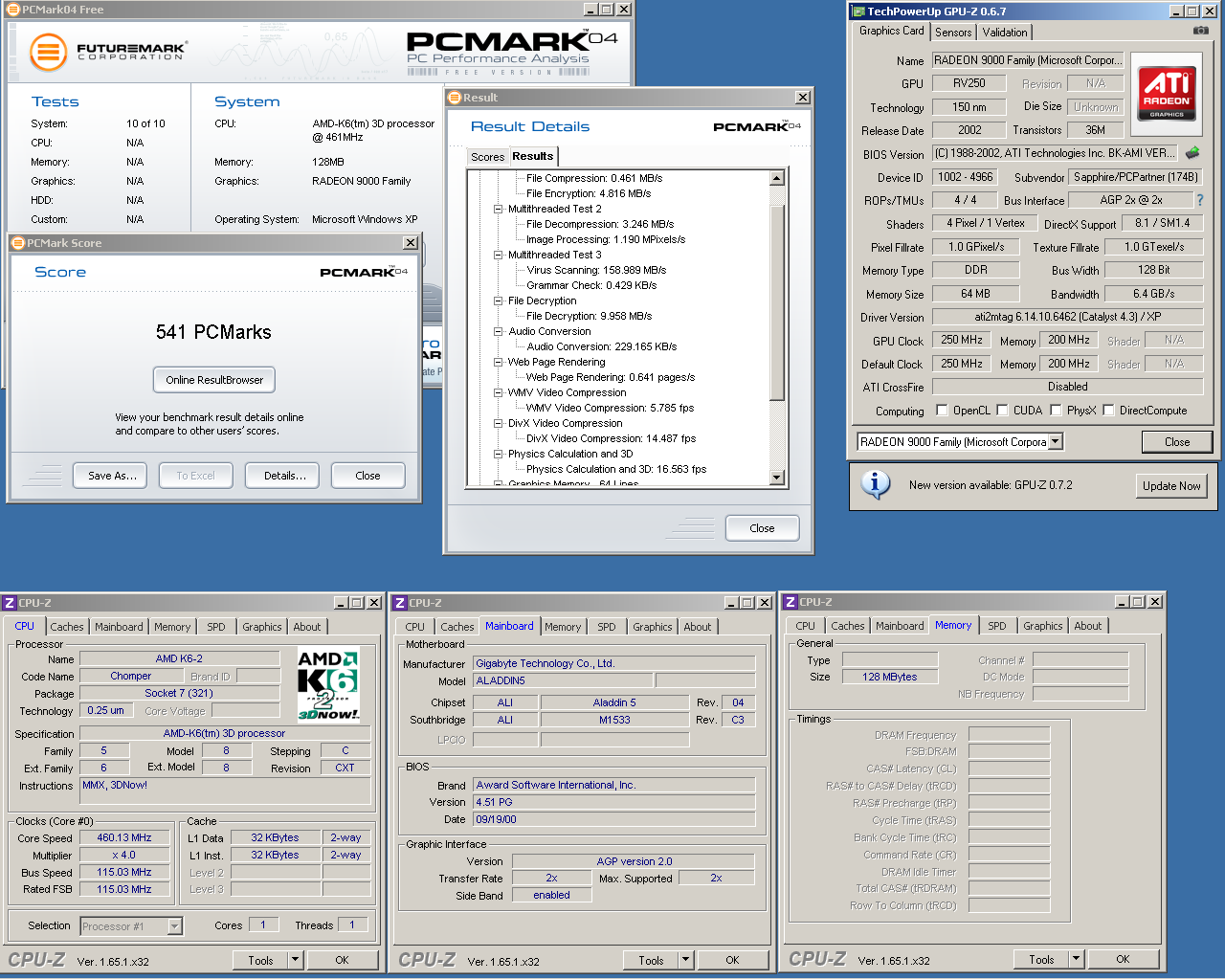
Task: Open the Processor #1 selection dropdown
Action: point(175,926)
